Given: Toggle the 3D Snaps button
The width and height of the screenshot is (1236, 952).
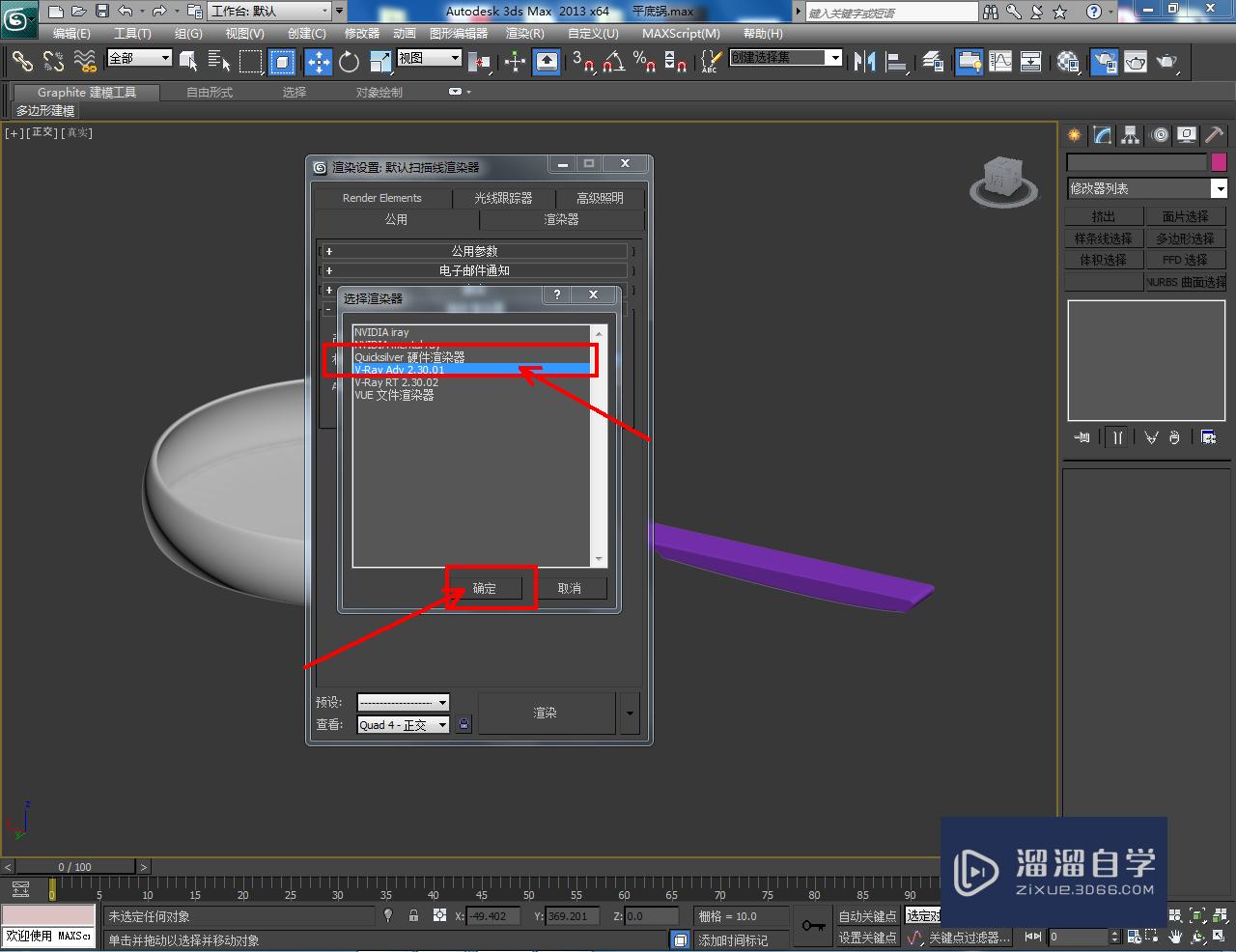Looking at the screenshot, I should point(583,62).
